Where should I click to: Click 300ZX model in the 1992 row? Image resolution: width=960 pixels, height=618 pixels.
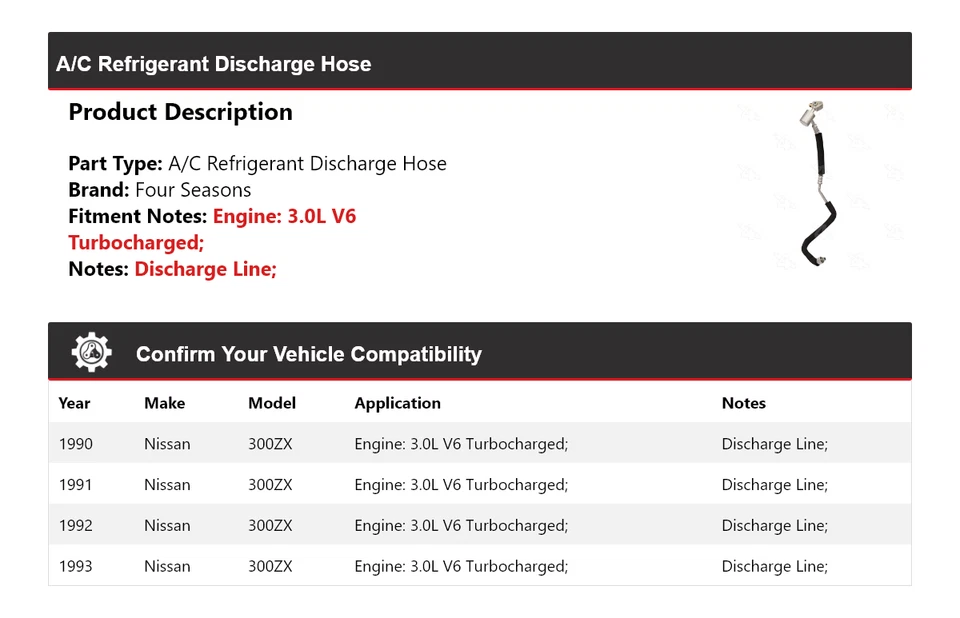(x=270, y=525)
